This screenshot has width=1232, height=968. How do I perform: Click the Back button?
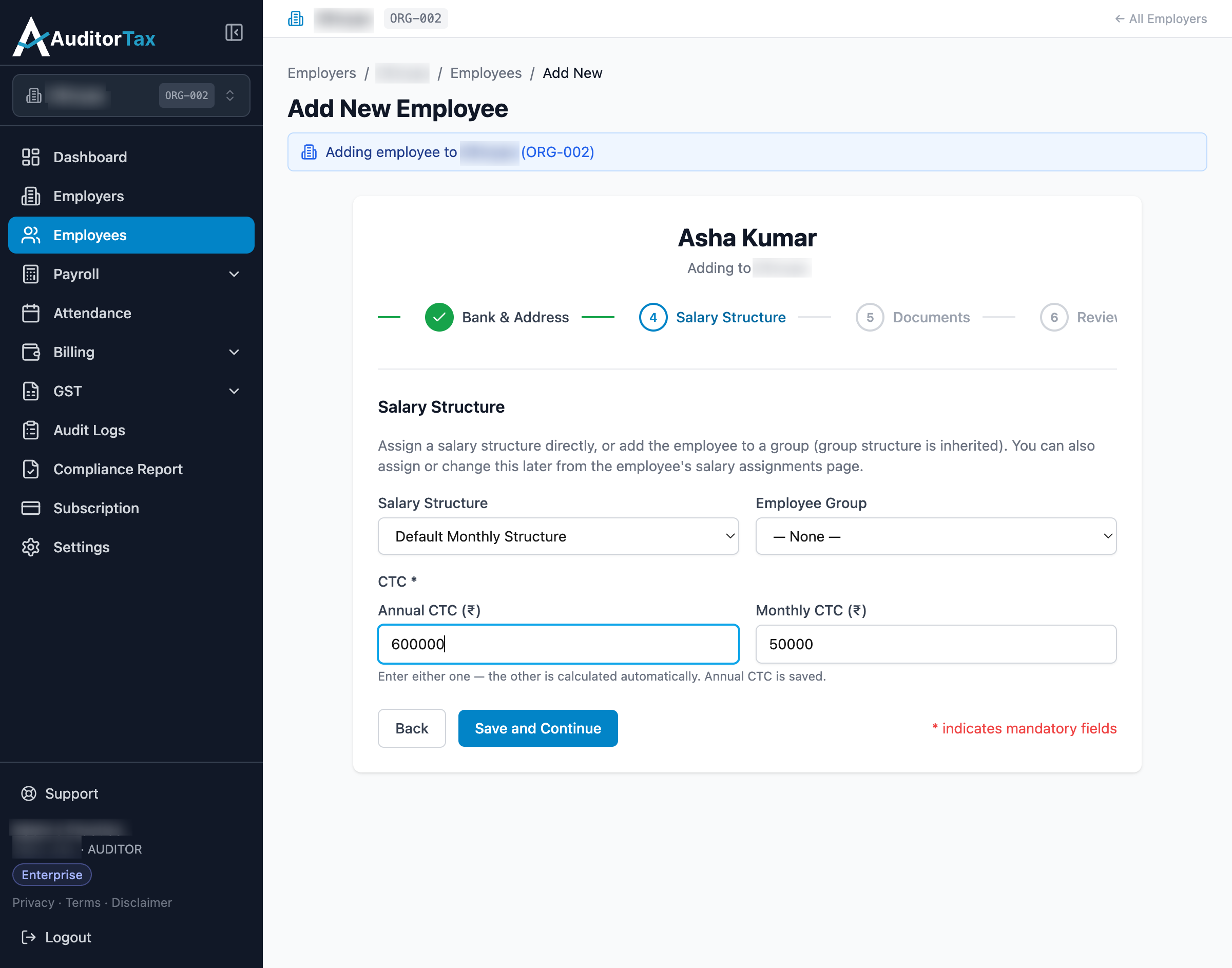[412, 728]
